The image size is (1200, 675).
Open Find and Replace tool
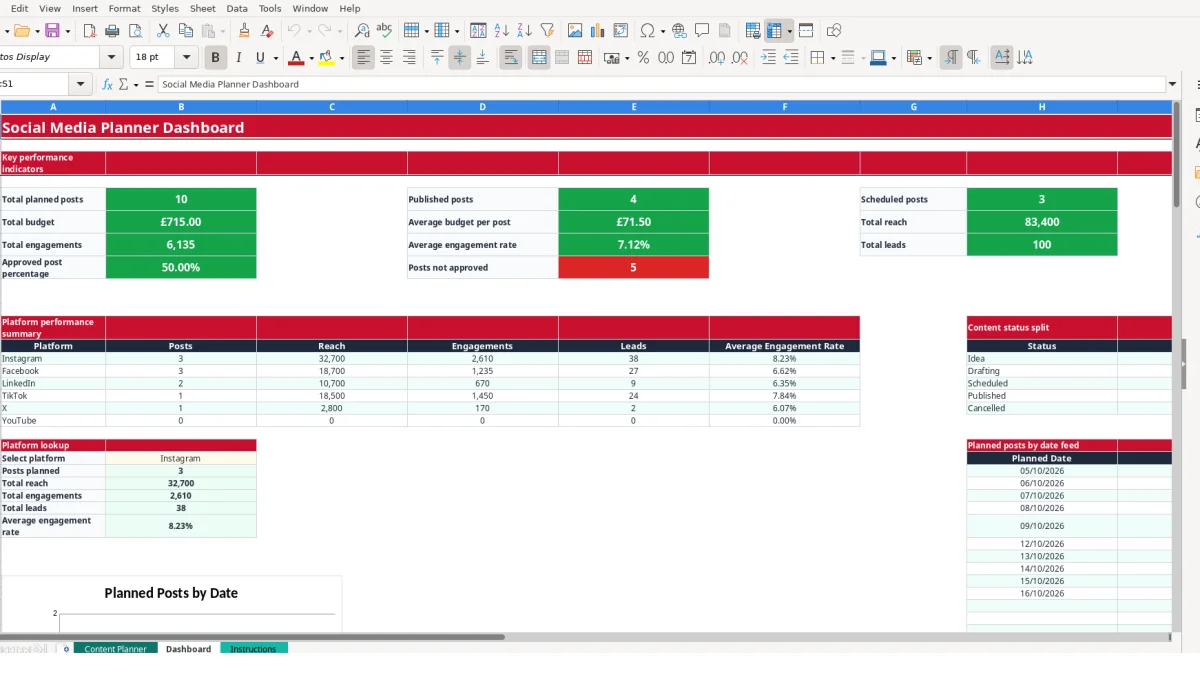point(362,31)
